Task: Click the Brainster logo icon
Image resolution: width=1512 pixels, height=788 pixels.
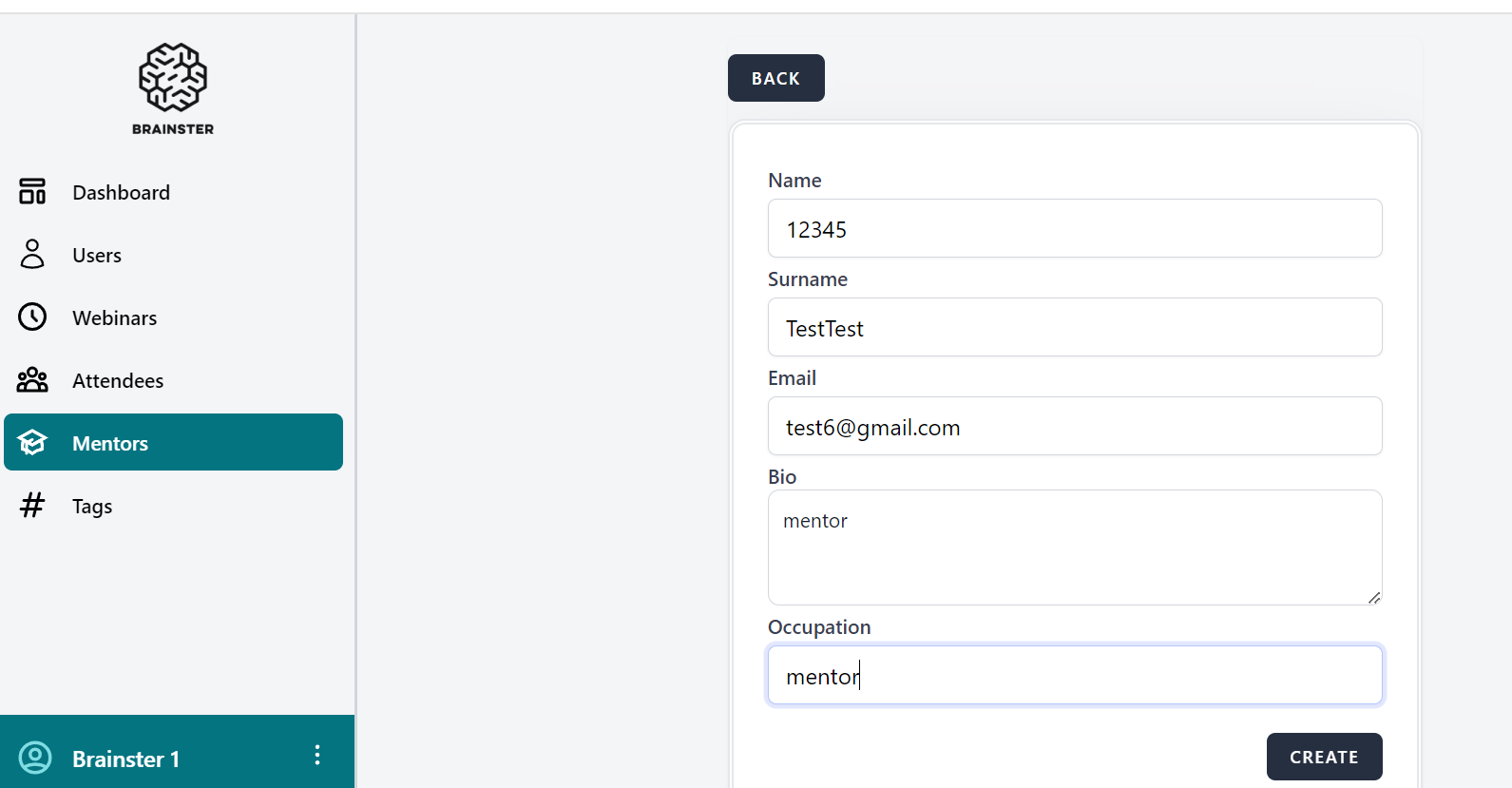Action: pyautogui.click(x=173, y=78)
